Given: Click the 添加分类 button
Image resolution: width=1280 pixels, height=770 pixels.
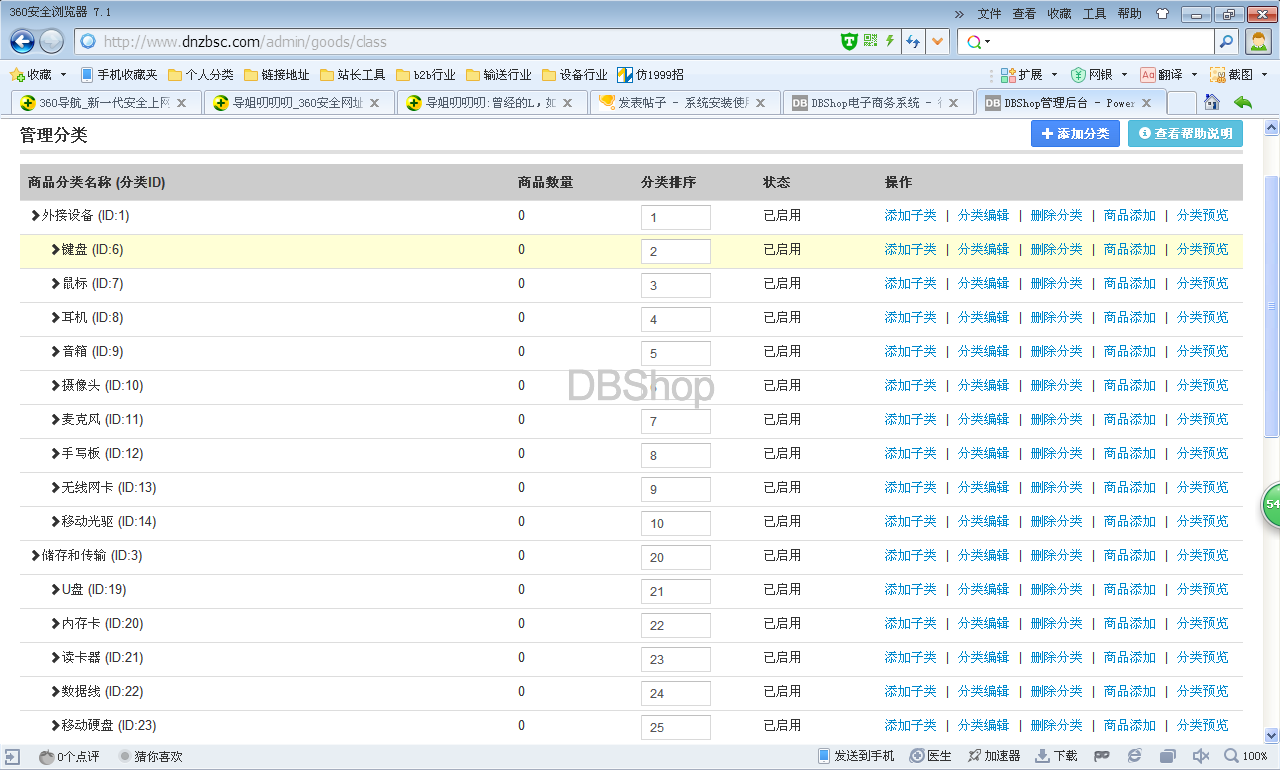Looking at the screenshot, I should pos(1075,134).
